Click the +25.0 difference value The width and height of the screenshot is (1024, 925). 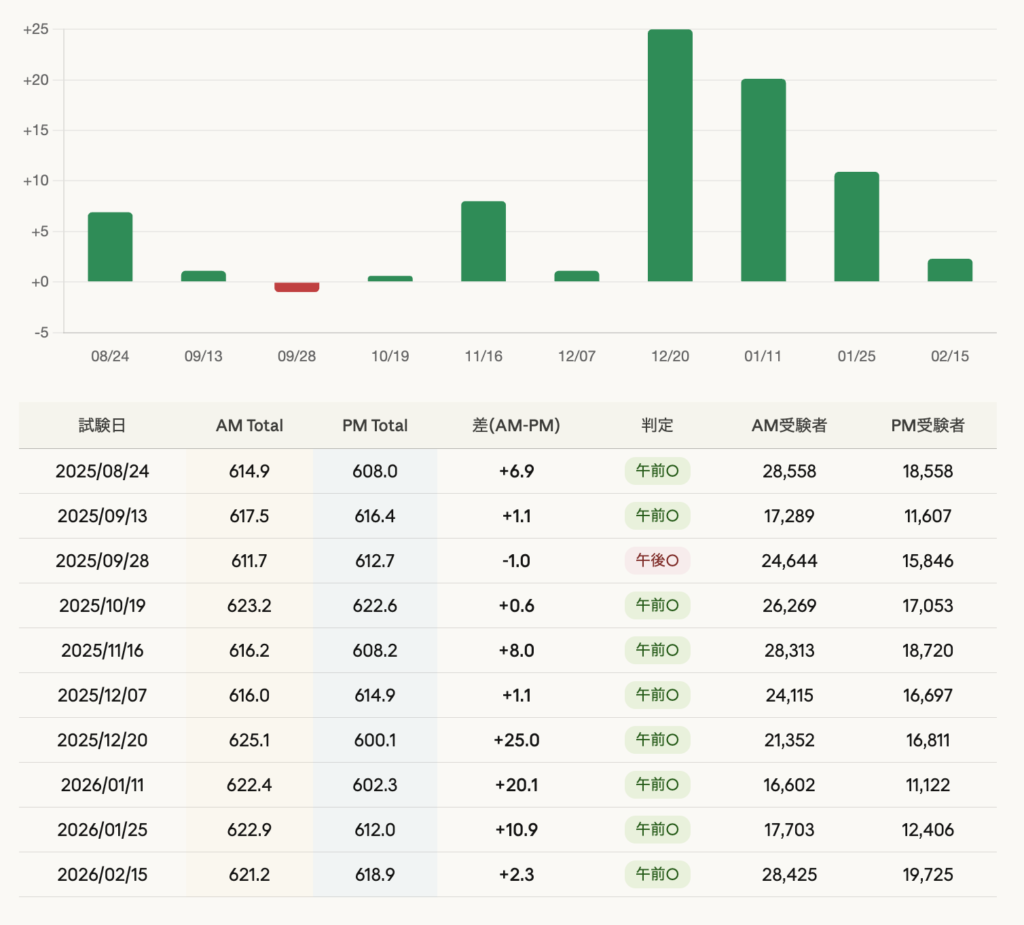516,740
